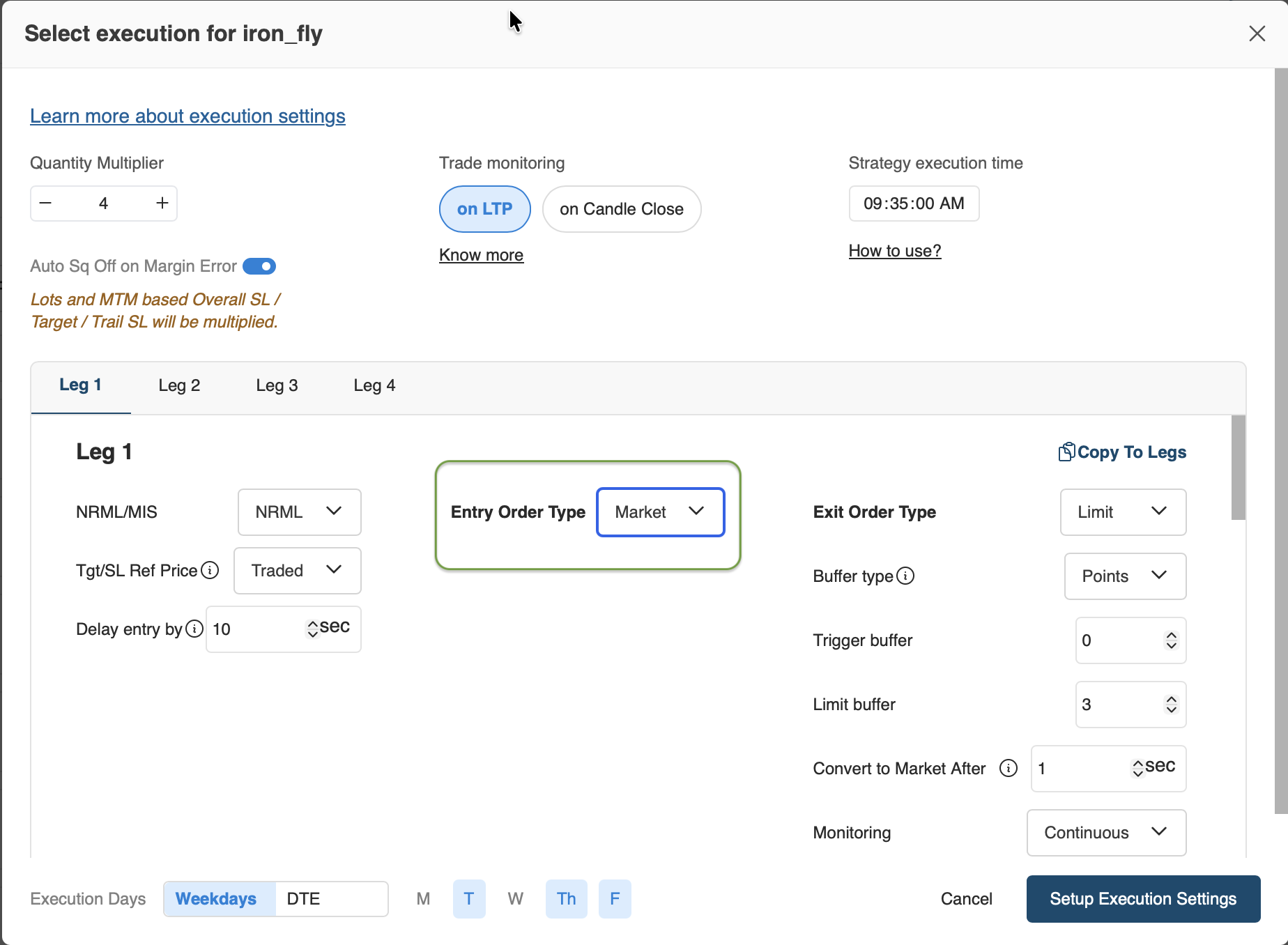Screen dimensions: 1288x945
Task: Click the leg panel vertical scrollbar
Action: click(x=1238, y=468)
